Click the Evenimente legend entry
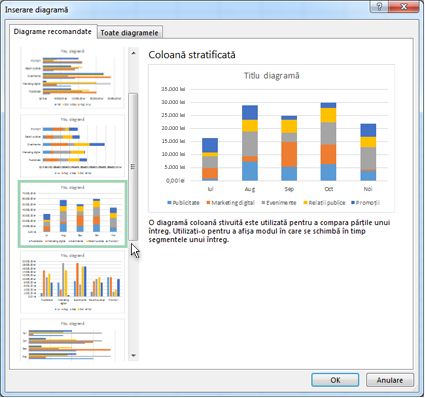Screen dimensions: 425x398 [x=279, y=203]
